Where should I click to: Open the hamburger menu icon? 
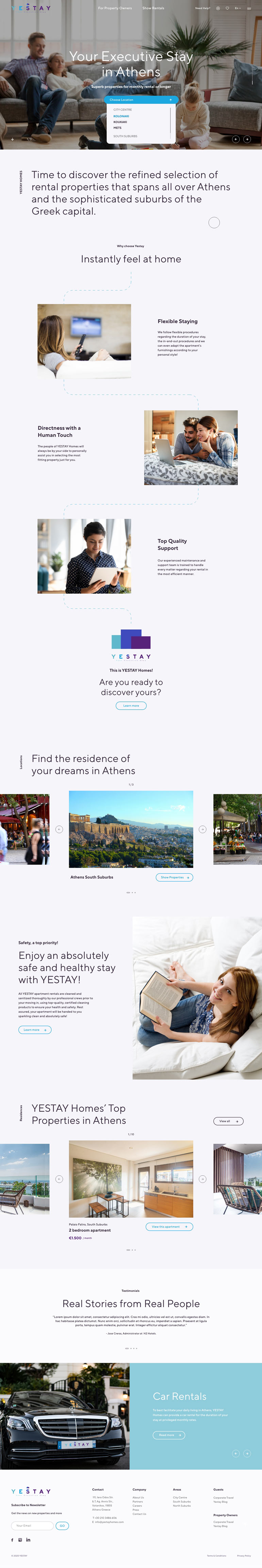click(x=249, y=8)
